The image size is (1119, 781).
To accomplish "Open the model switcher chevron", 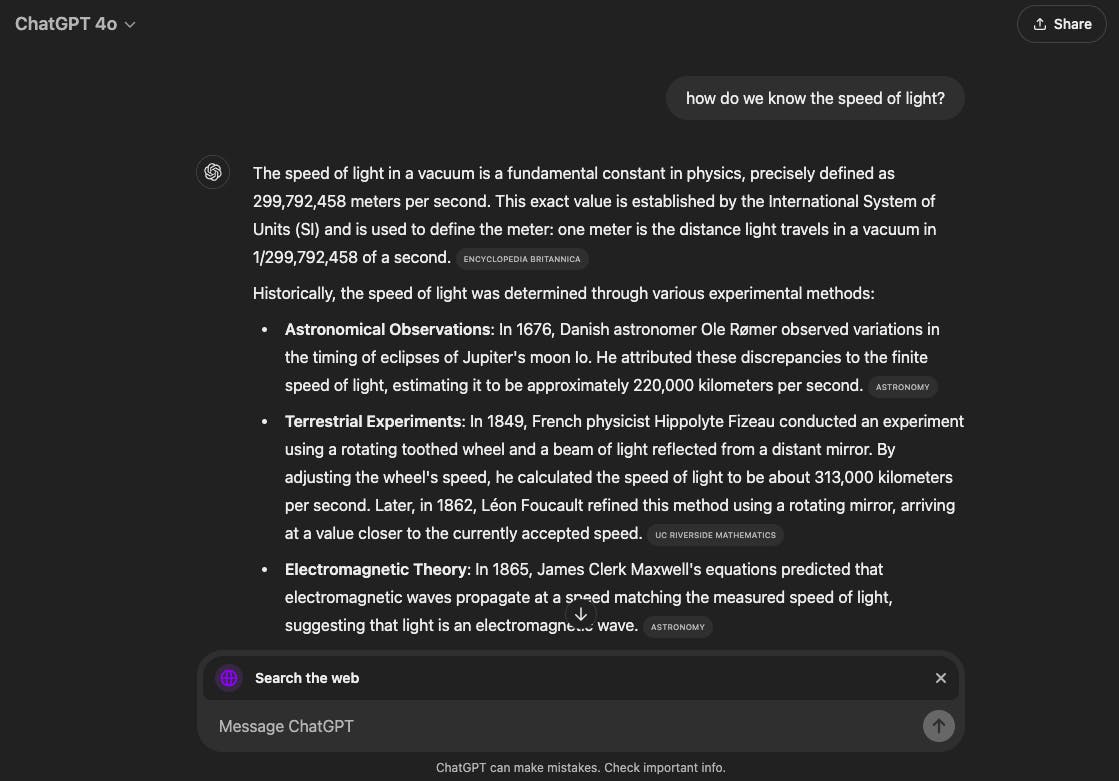I will tap(129, 24).
